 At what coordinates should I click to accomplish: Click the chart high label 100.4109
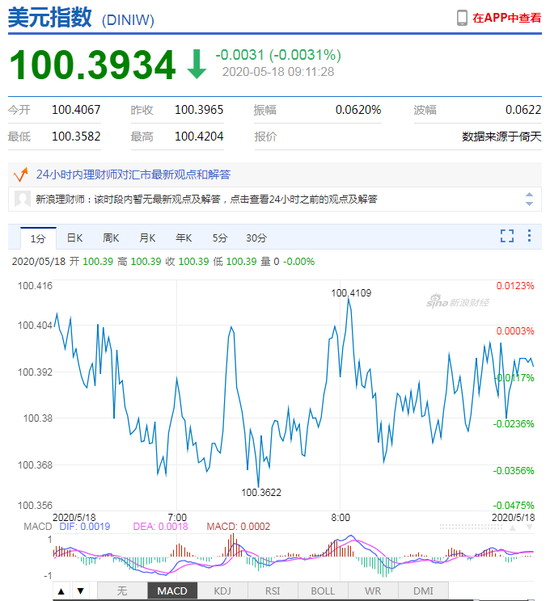point(351,293)
